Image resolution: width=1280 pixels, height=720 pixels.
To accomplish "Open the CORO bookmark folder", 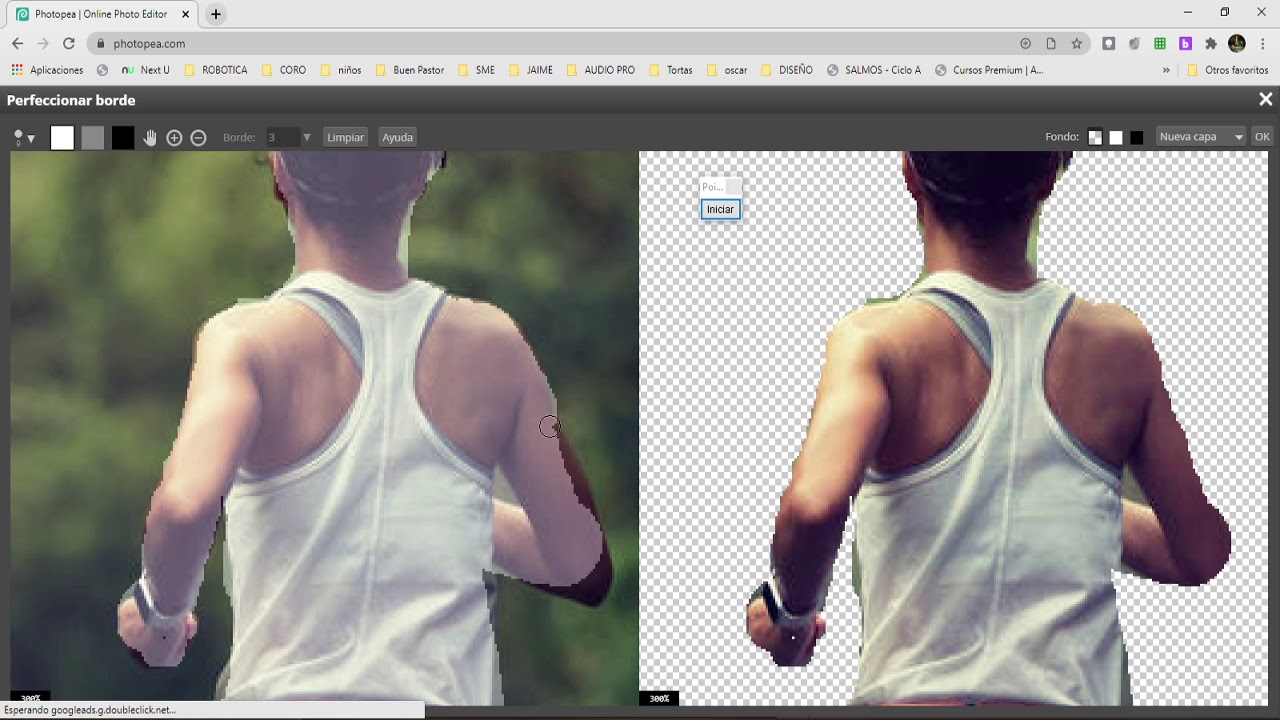I will tap(283, 70).
